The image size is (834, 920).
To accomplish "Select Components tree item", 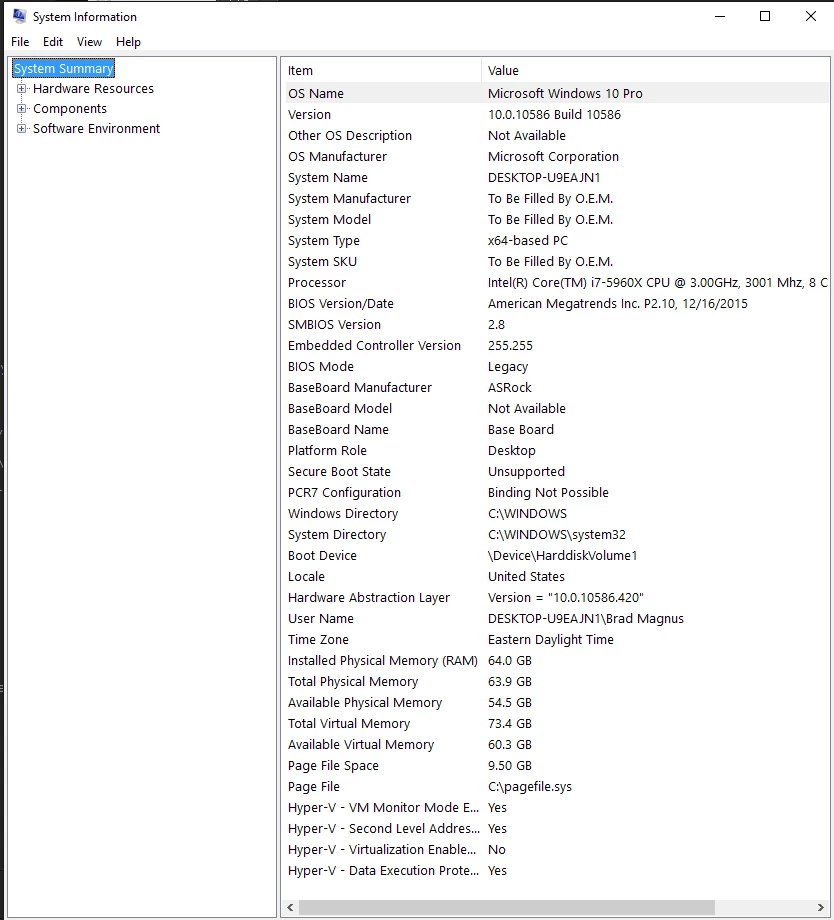I will 70,109.
